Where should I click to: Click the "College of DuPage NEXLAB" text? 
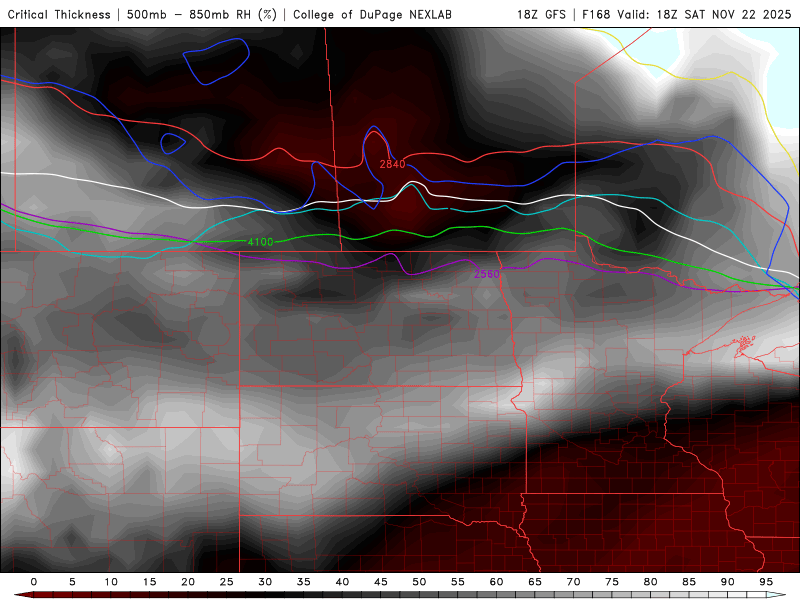pyautogui.click(x=372, y=15)
